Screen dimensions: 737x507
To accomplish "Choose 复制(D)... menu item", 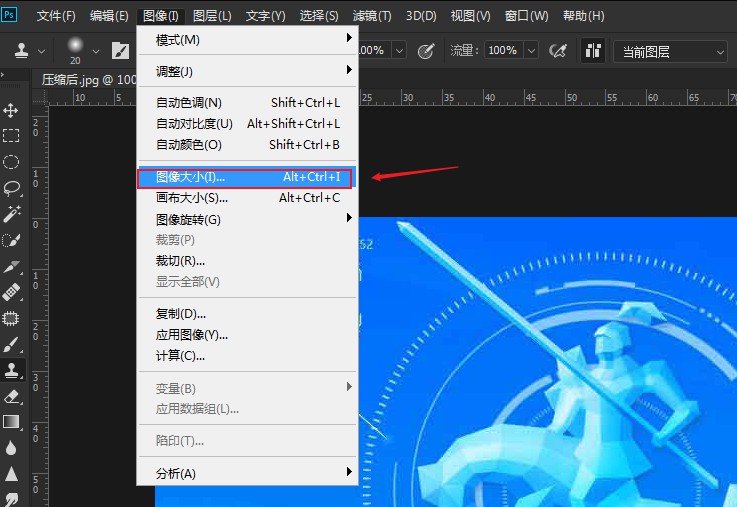I will coord(248,314).
